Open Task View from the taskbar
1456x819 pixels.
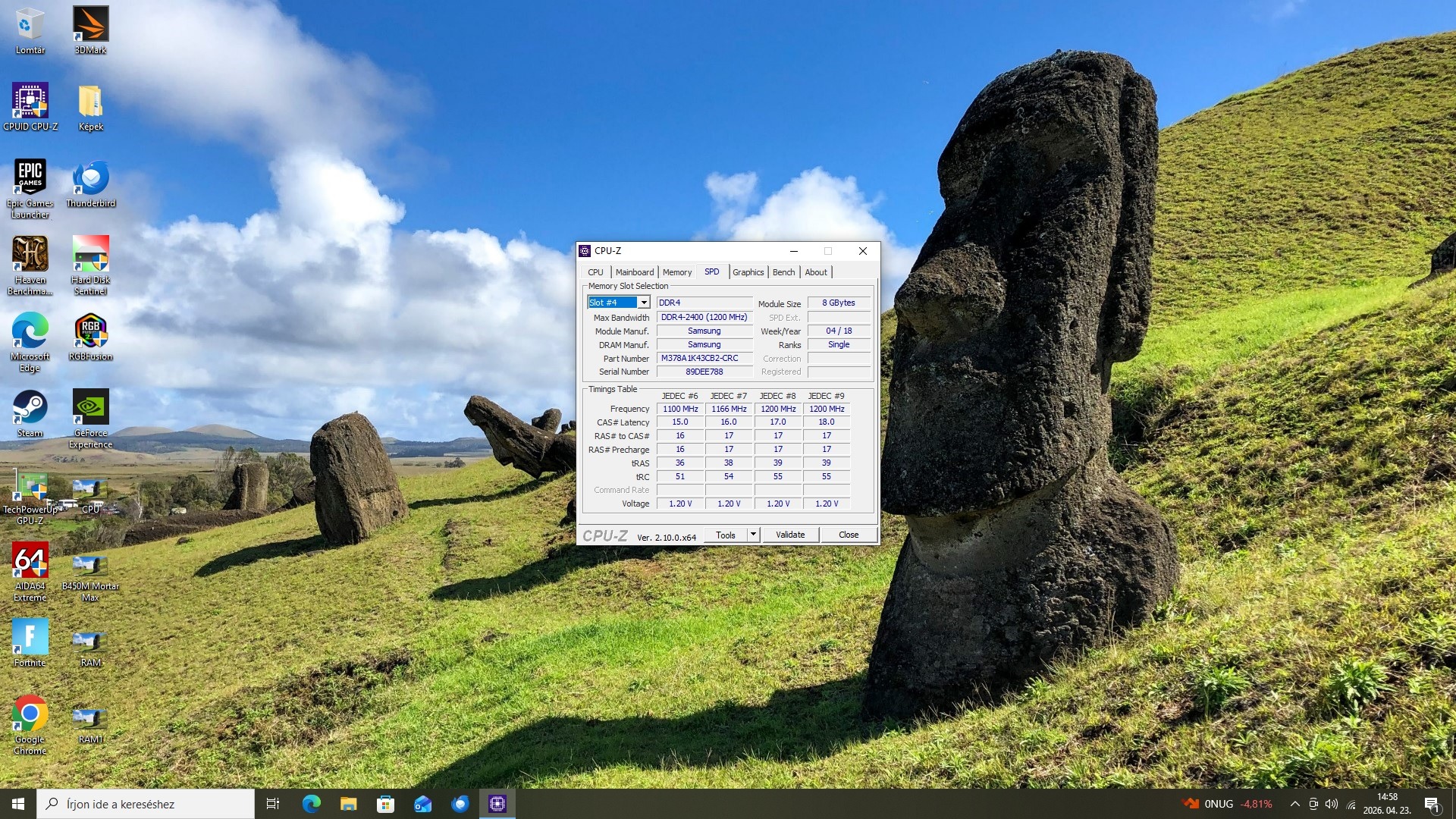point(273,804)
